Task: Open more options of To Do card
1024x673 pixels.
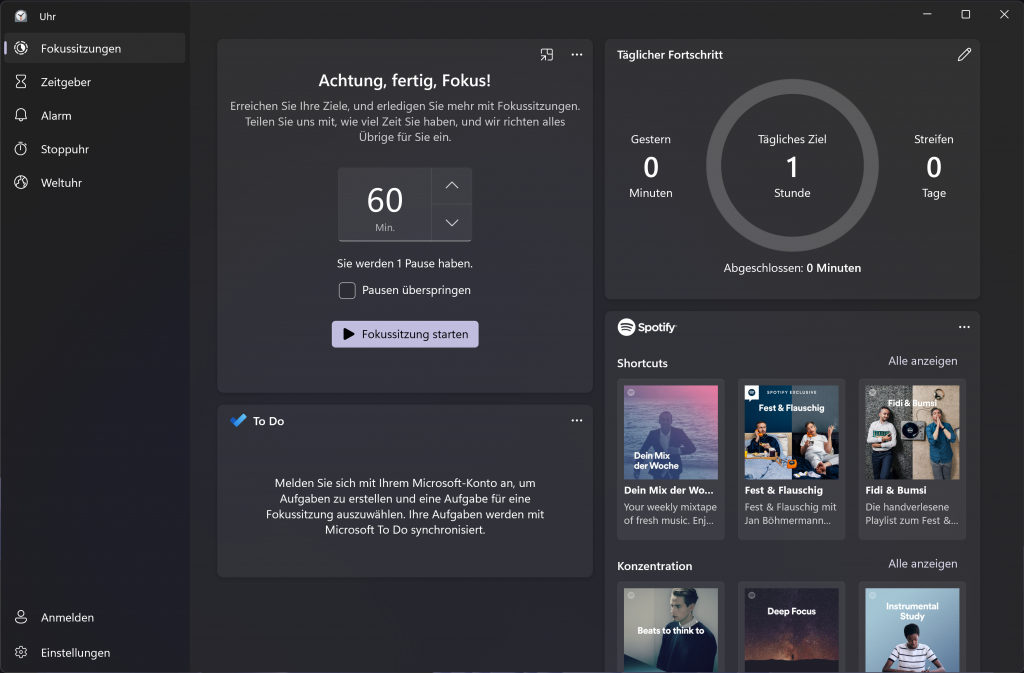Action: [577, 420]
